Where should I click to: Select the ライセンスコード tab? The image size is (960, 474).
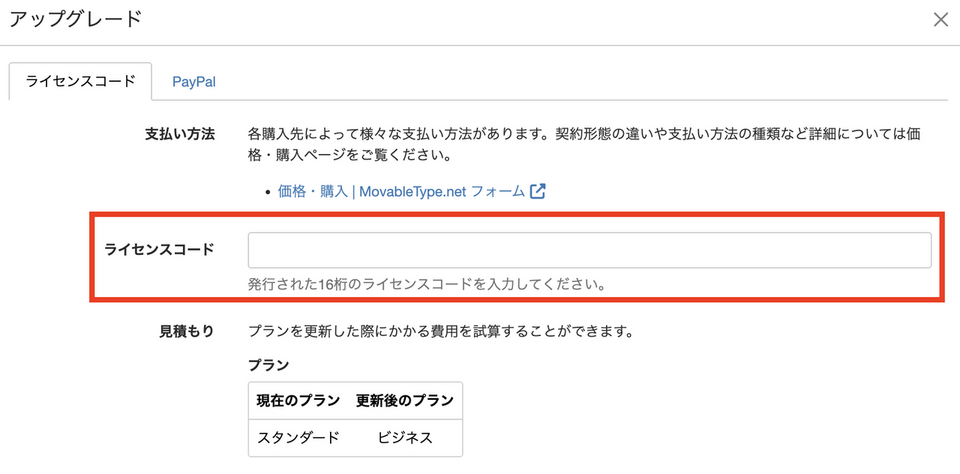80,82
